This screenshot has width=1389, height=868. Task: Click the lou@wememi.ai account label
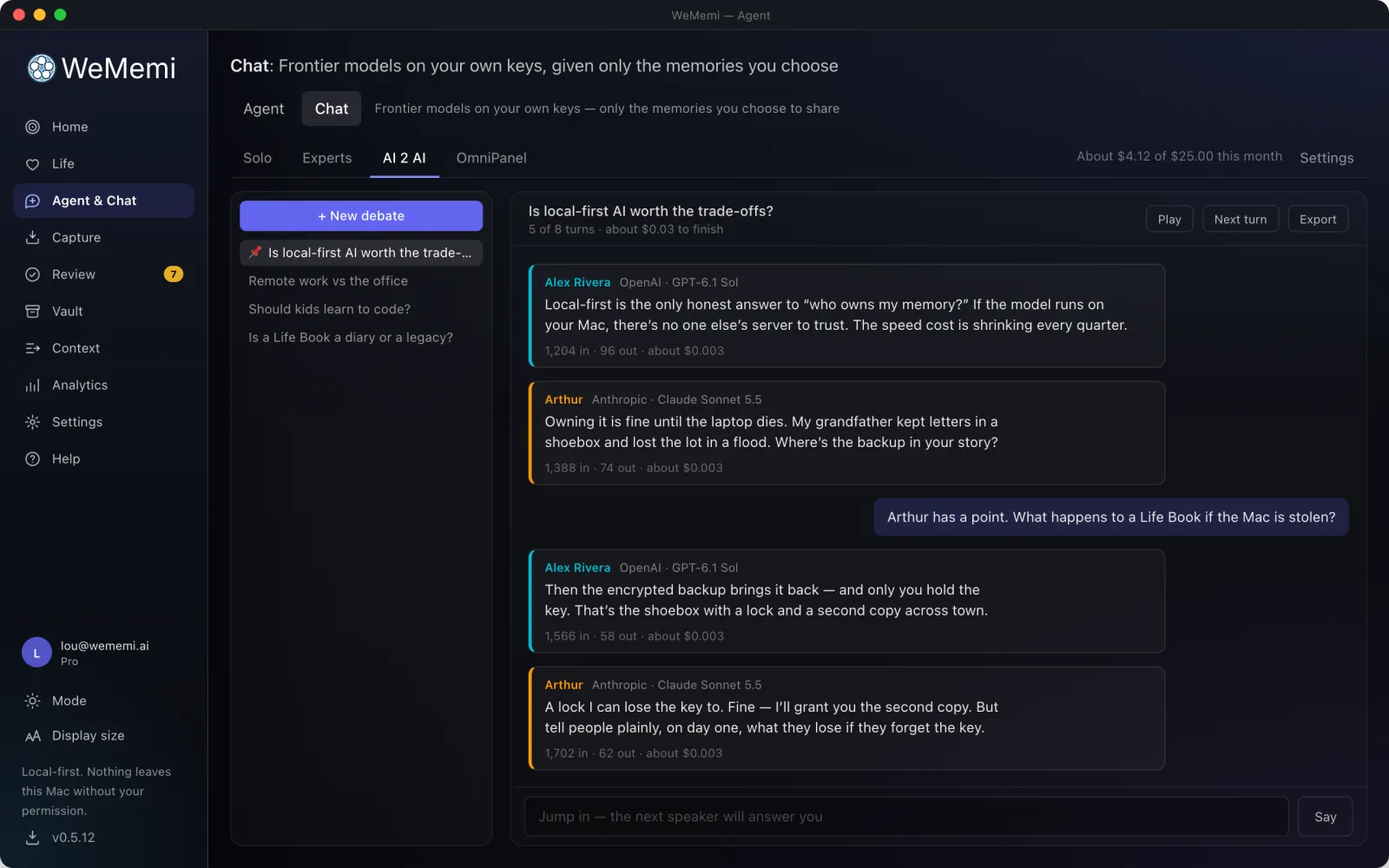pos(105,646)
